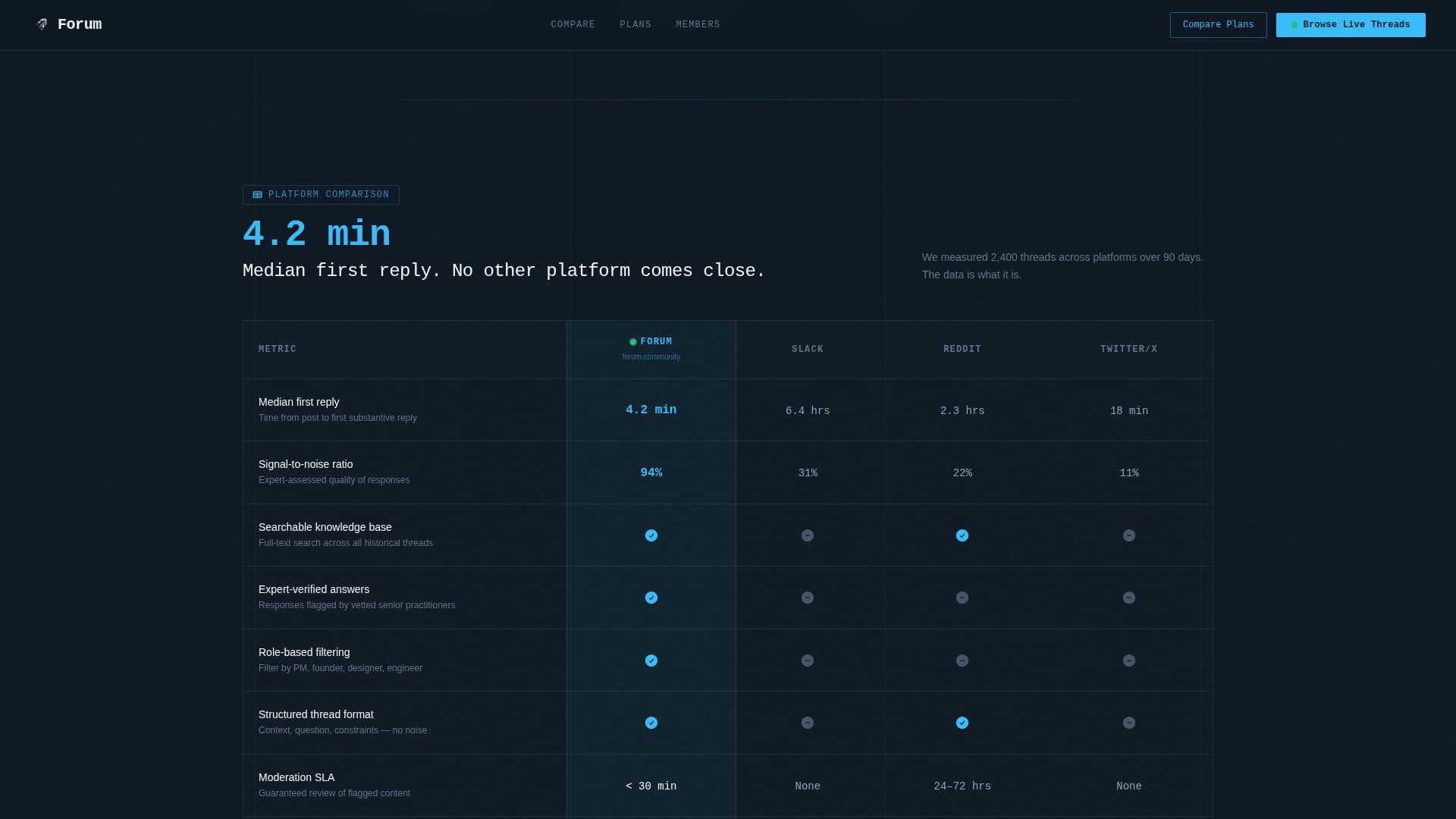Image resolution: width=1456 pixels, height=819 pixels.
Task: Click Slack's dash icon for Structured thread format
Action: pyautogui.click(x=807, y=723)
